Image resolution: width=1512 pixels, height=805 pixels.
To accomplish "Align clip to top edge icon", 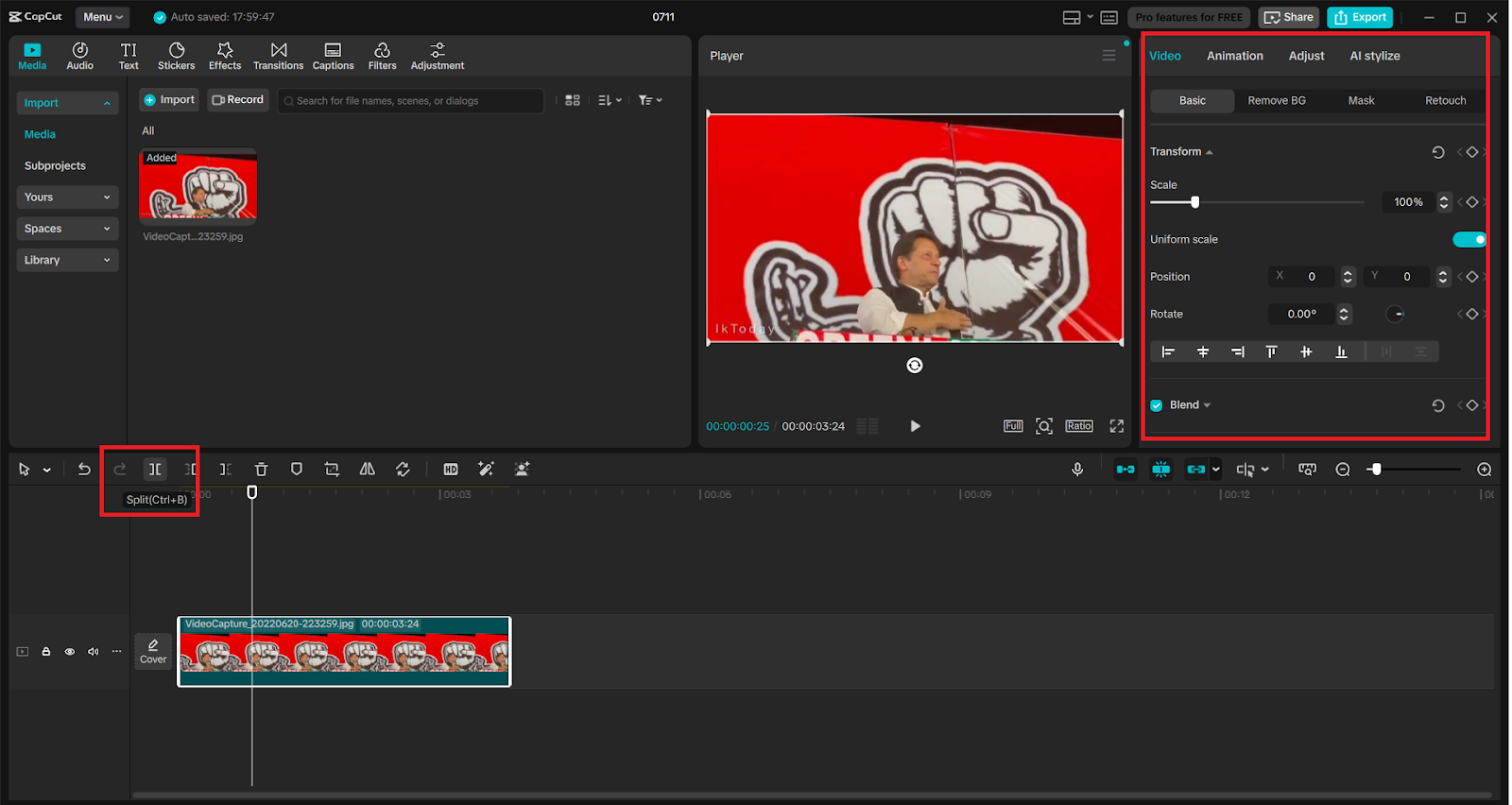I will (1271, 351).
